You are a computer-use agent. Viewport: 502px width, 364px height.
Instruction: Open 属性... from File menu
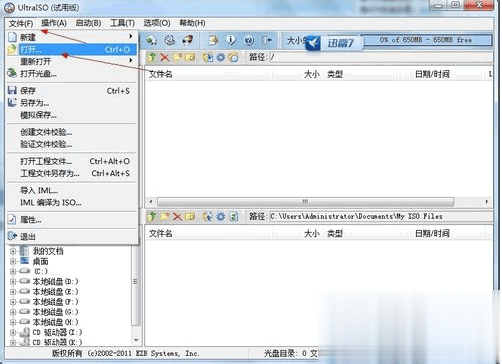point(72,220)
